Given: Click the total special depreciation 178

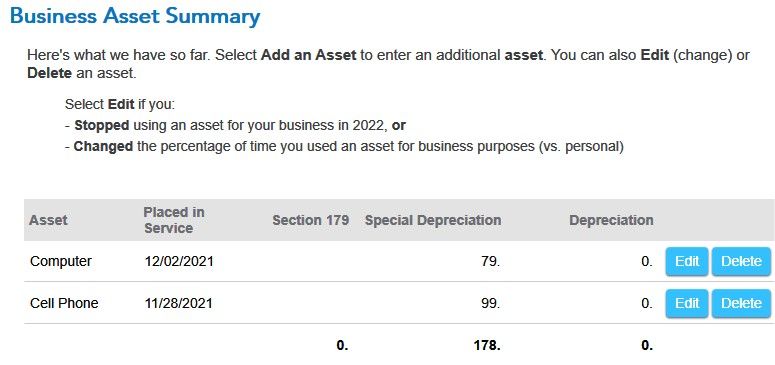Looking at the screenshot, I should [487, 346].
